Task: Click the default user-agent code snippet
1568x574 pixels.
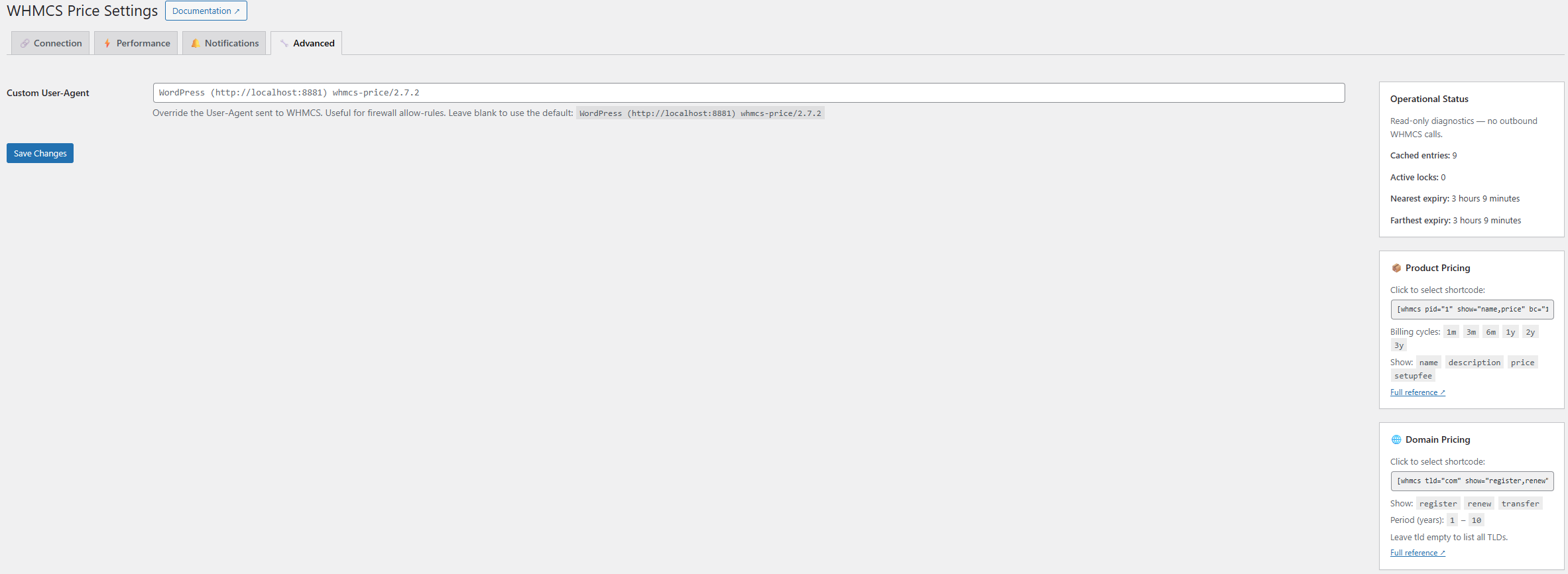Action: [x=700, y=113]
